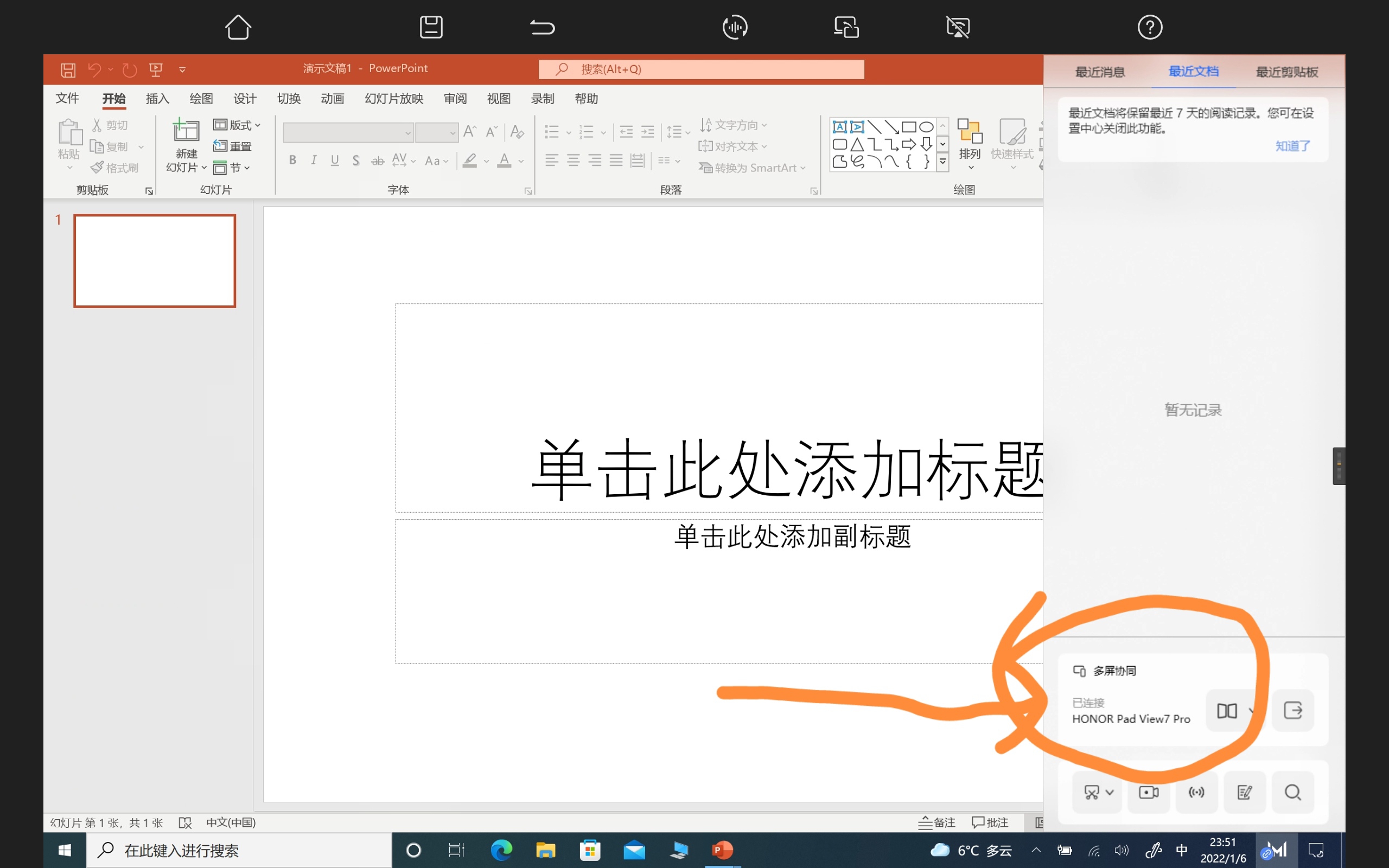This screenshot has height=868, width=1389.
Task: Switch to the 幻灯片放映 Slide Show tab
Action: (x=394, y=98)
